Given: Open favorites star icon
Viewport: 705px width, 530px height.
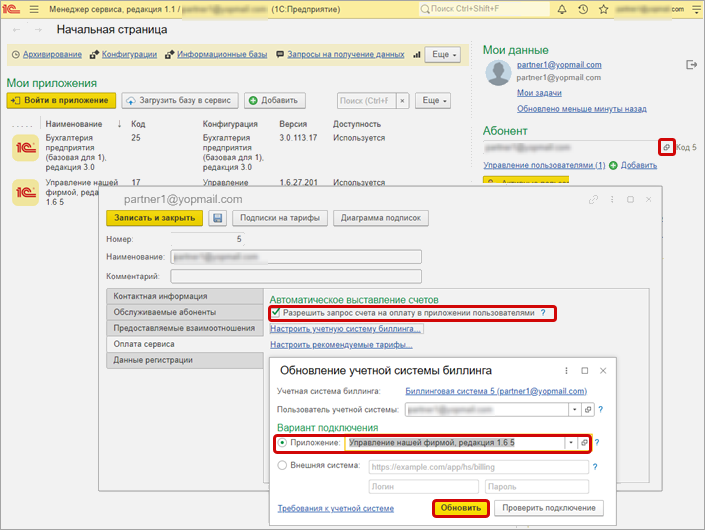Looking at the screenshot, I should [x=603, y=9].
